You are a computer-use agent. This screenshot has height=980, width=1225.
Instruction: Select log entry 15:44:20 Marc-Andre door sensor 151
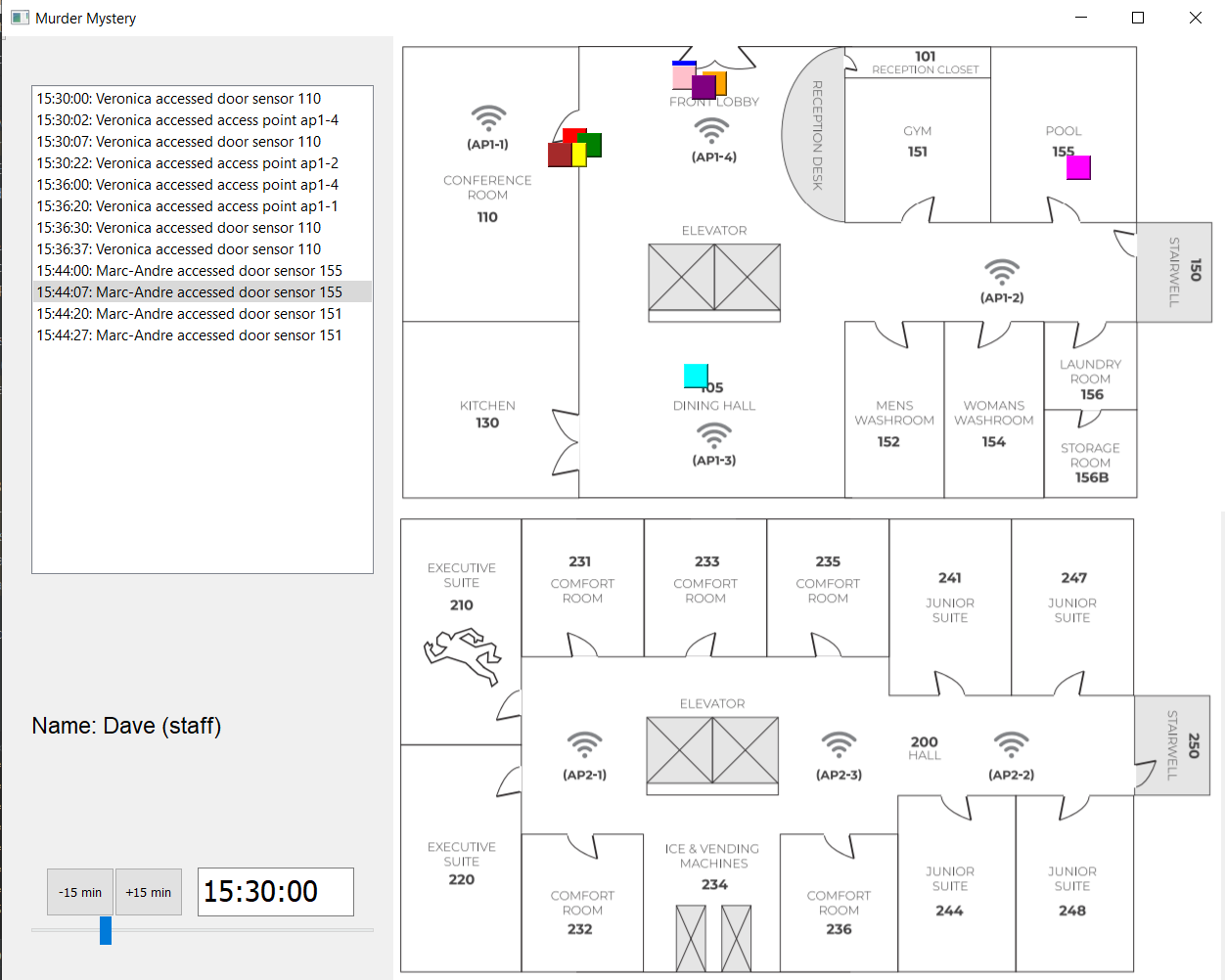(202, 314)
